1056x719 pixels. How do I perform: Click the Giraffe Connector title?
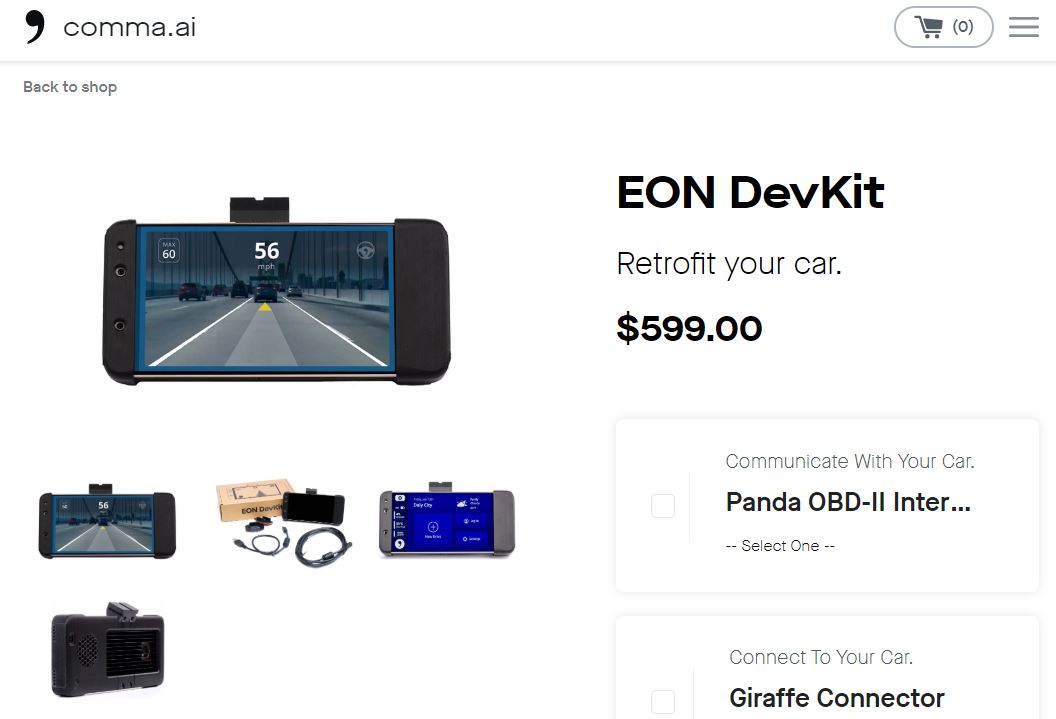(x=836, y=698)
